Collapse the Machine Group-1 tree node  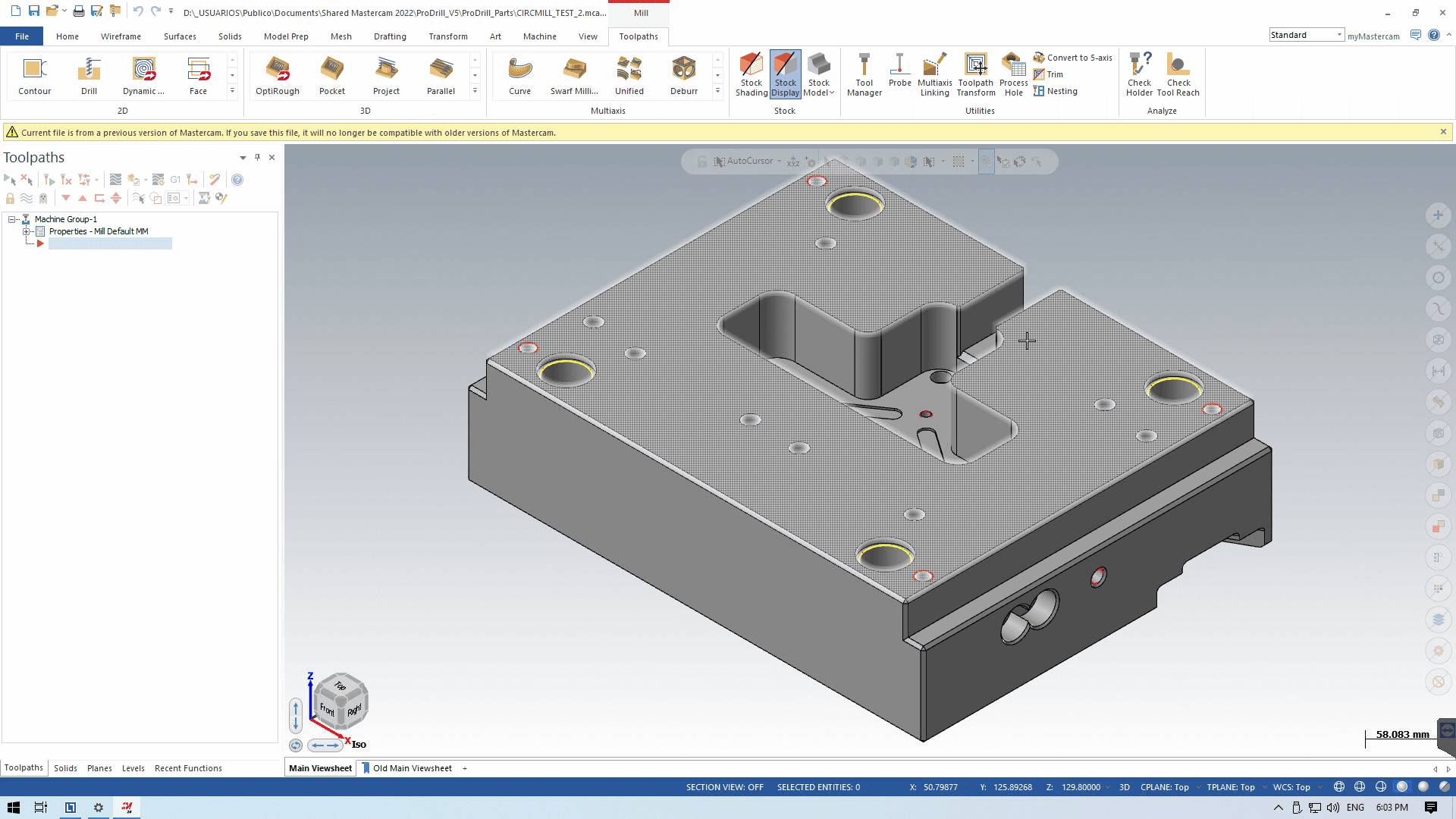12,219
